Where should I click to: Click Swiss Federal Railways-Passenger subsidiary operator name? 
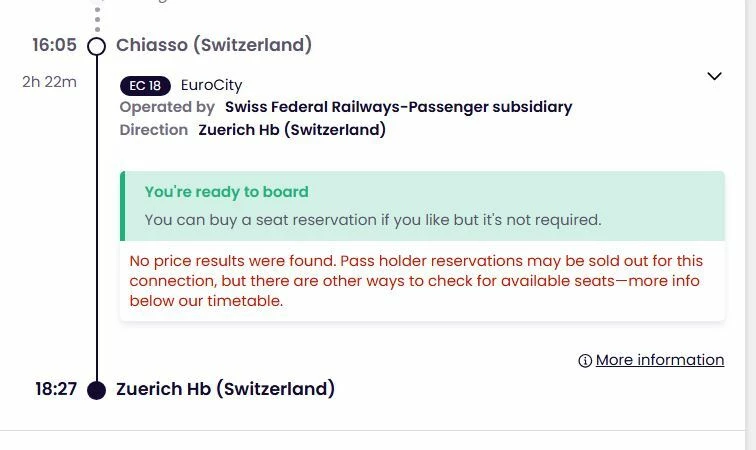coord(398,107)
